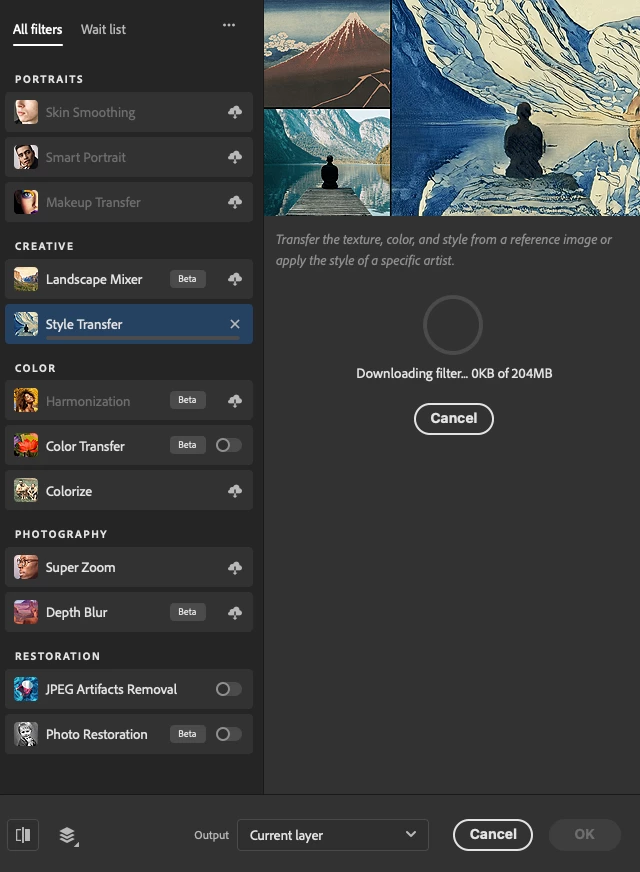Click the Style Transfer download progress bar
640x872 pixels.
[x=143, y=338]
